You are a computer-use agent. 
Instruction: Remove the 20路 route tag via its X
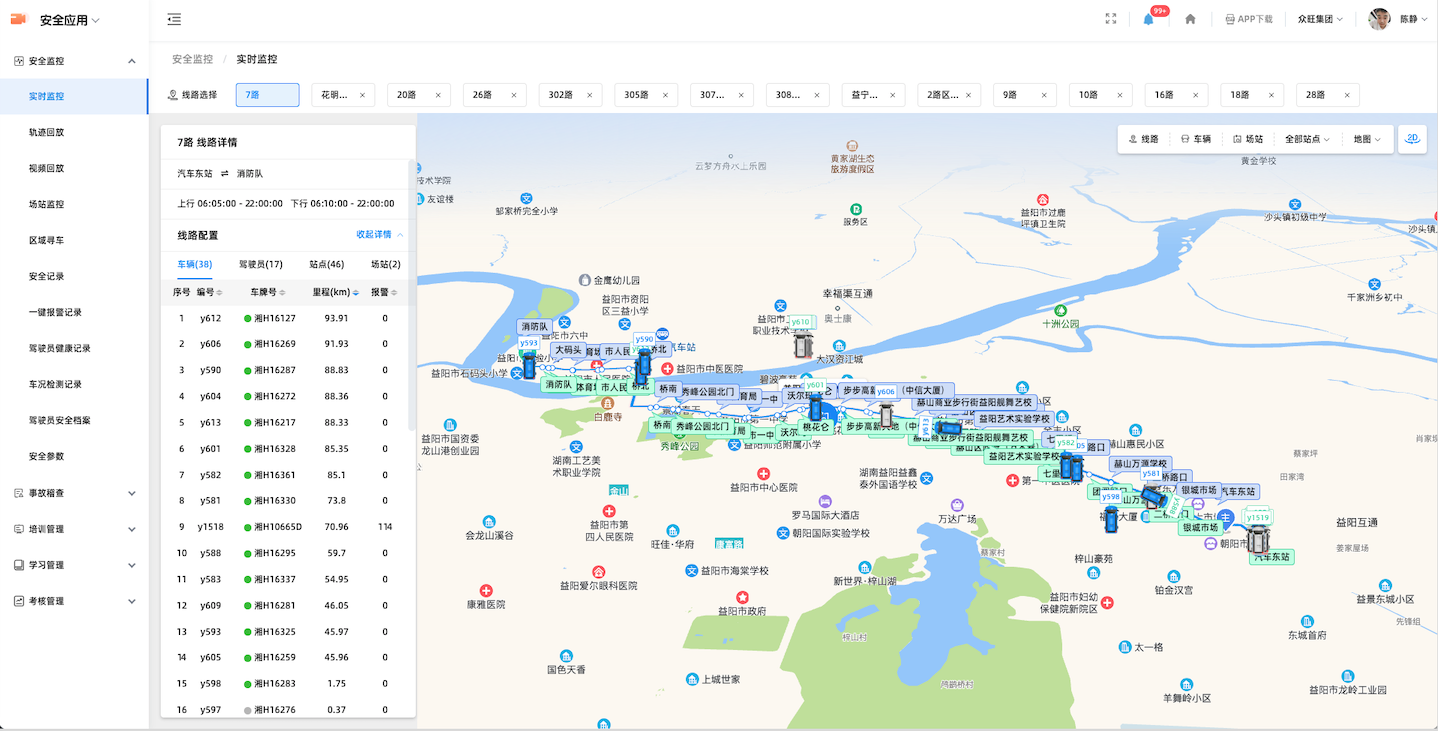pyautogui.click(x=438, y=95)
